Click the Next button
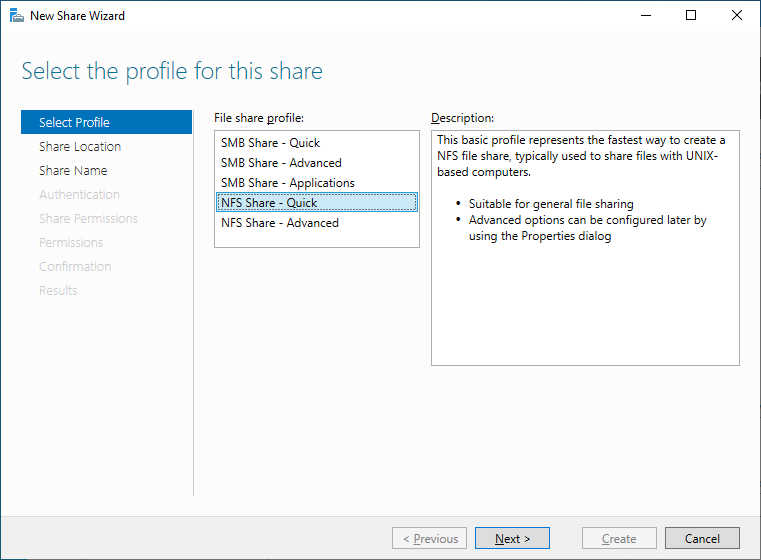 click(512, 538)
